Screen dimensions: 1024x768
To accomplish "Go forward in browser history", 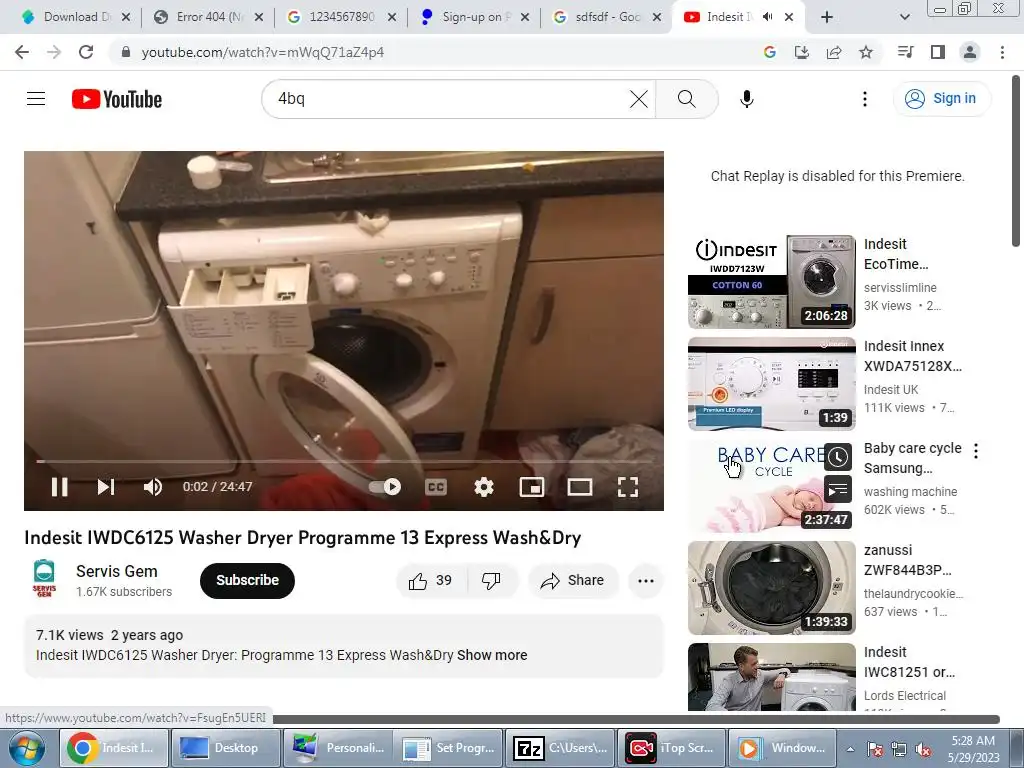I will (x=54, y=52).
